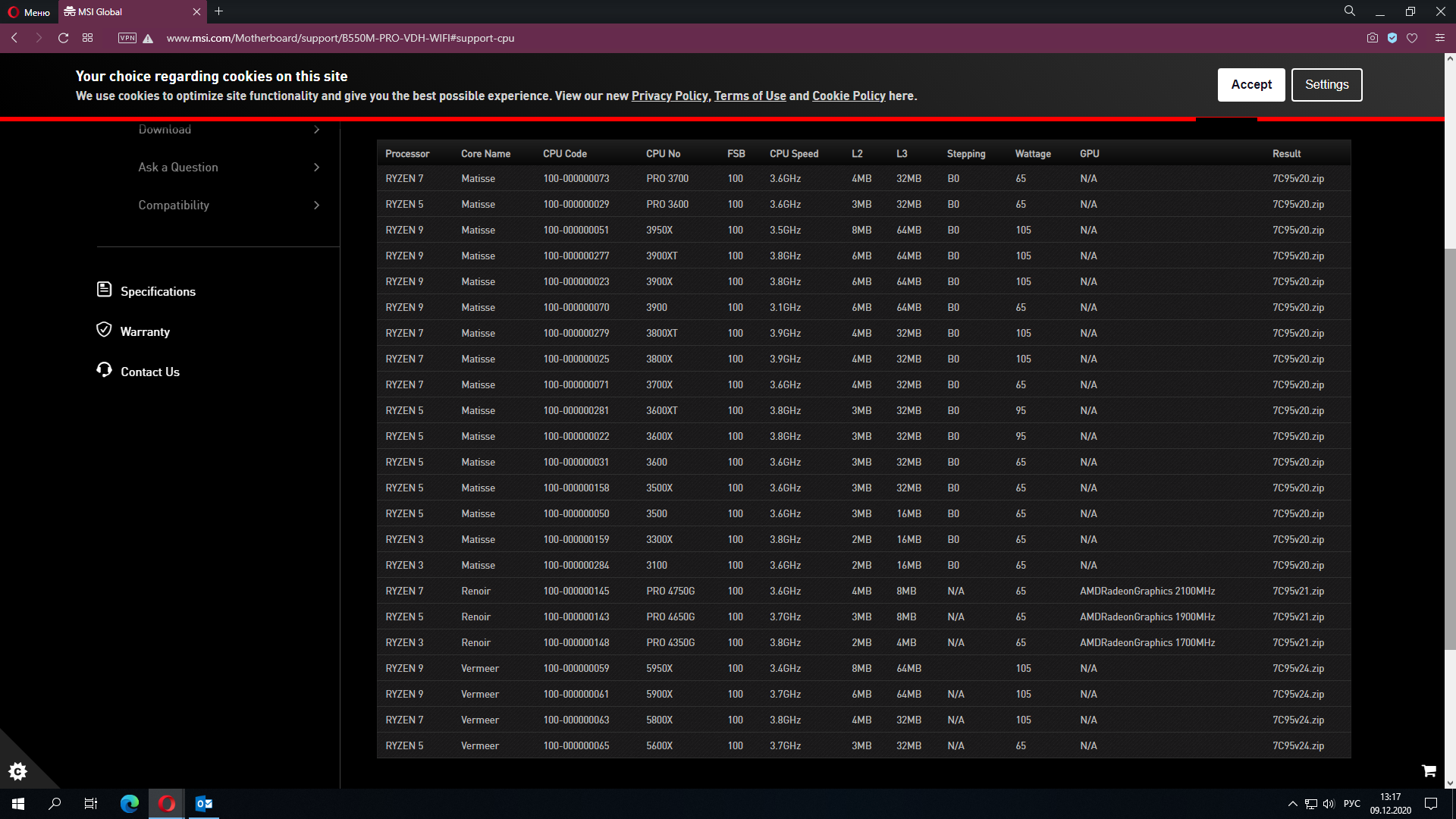This screenshot has height=819, width=1456.
Task: Click the heart bookmark icon
Action: pos(1412,38)
